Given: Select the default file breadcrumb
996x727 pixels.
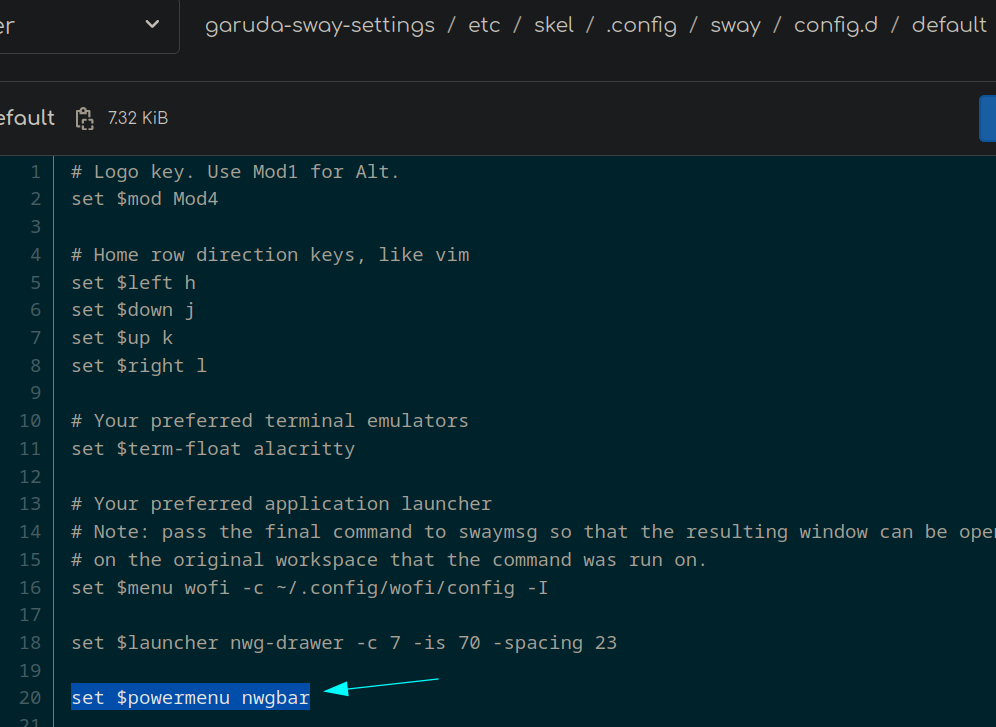Looking at the screenshot, I should click(x=949, y=25).
